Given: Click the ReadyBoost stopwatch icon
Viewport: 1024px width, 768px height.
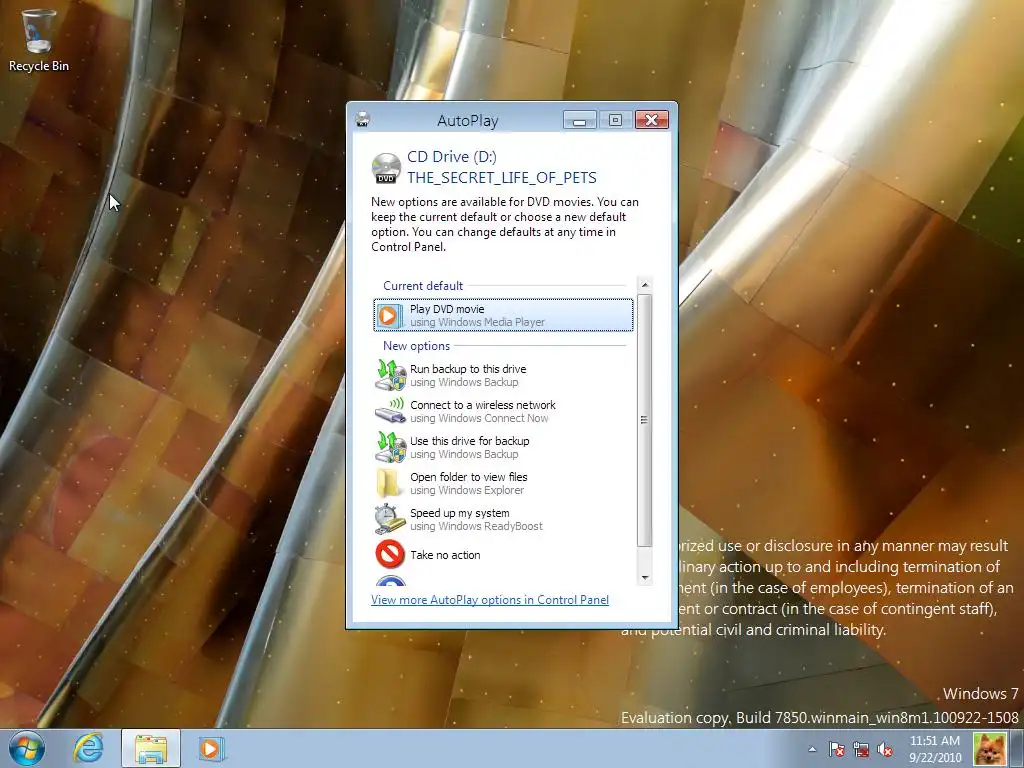Looking at the screenshot, I should (390, 519).
